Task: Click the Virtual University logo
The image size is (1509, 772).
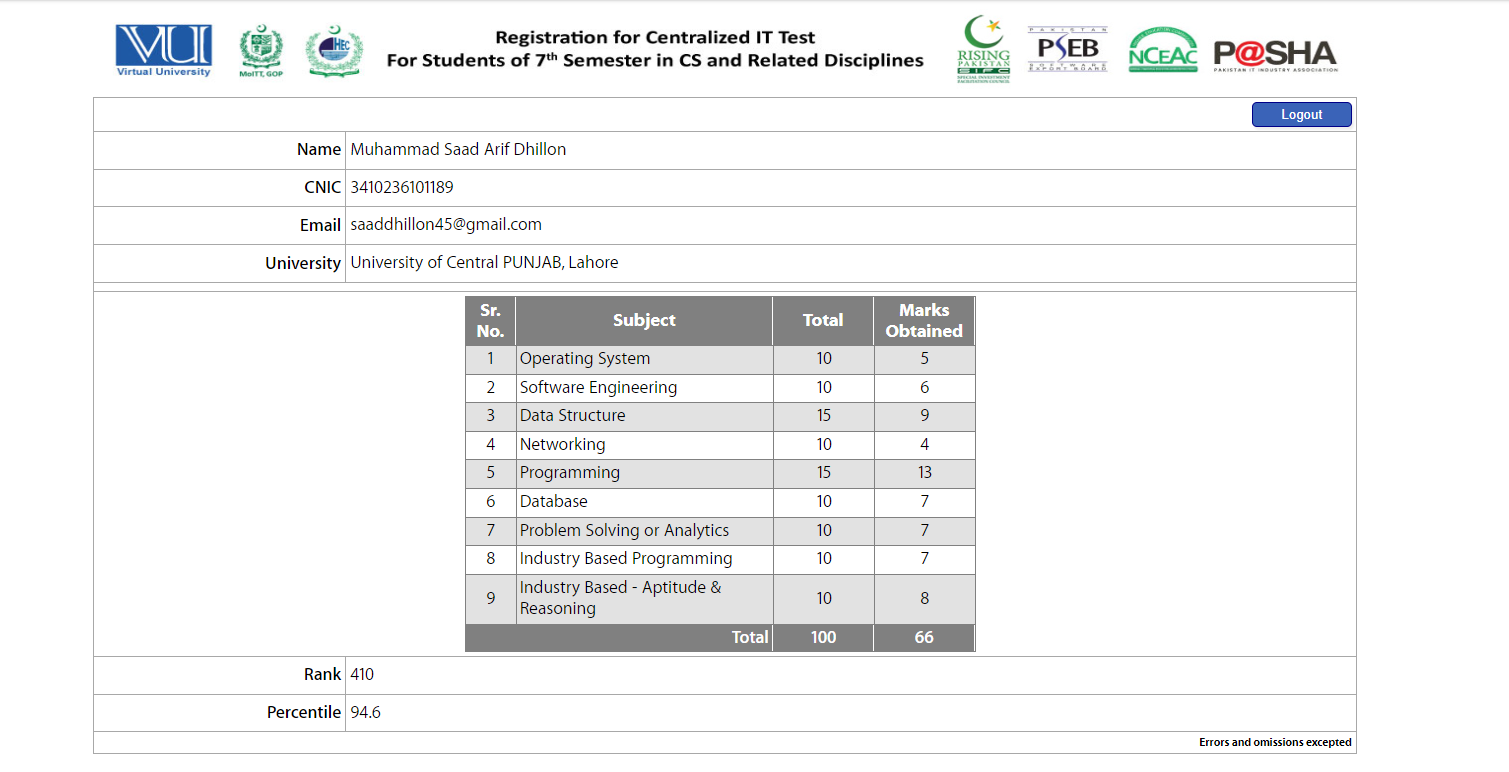Action: click(x=163, y=51)
